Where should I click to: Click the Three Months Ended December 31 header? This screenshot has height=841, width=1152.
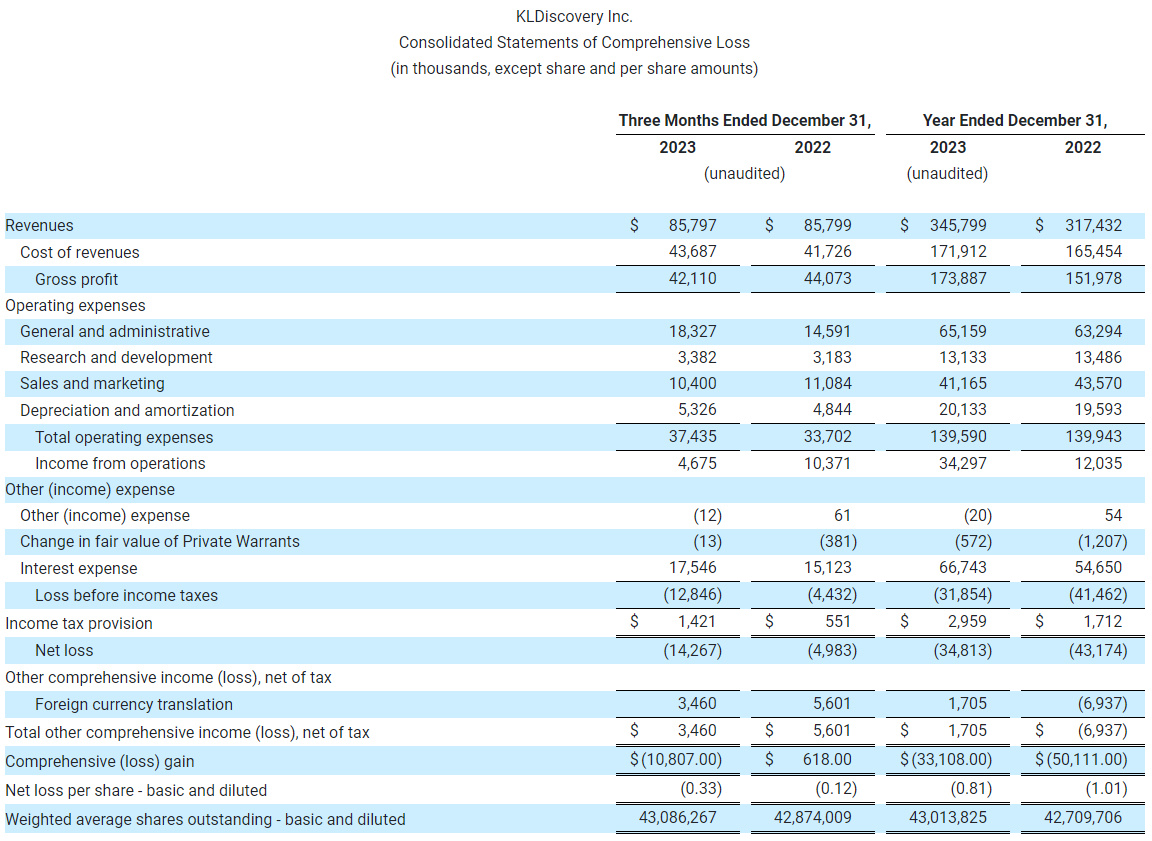tap(745, 120)
